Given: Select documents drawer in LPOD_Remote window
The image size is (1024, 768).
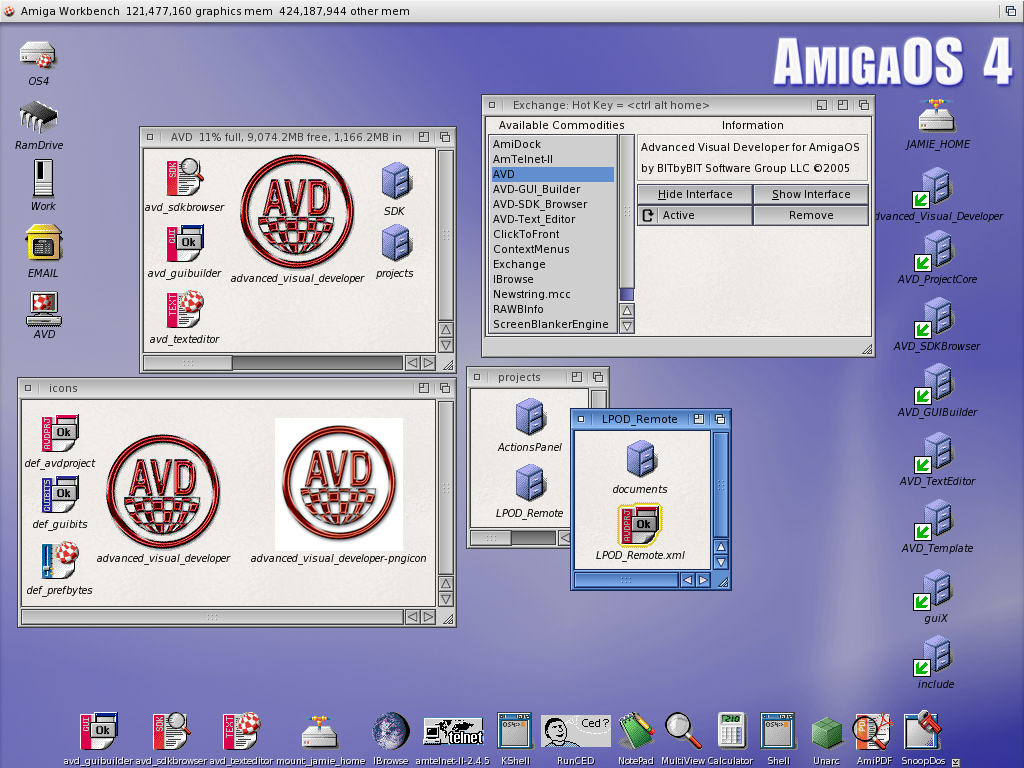Looking at the screenshot, I should pos(641,458).
